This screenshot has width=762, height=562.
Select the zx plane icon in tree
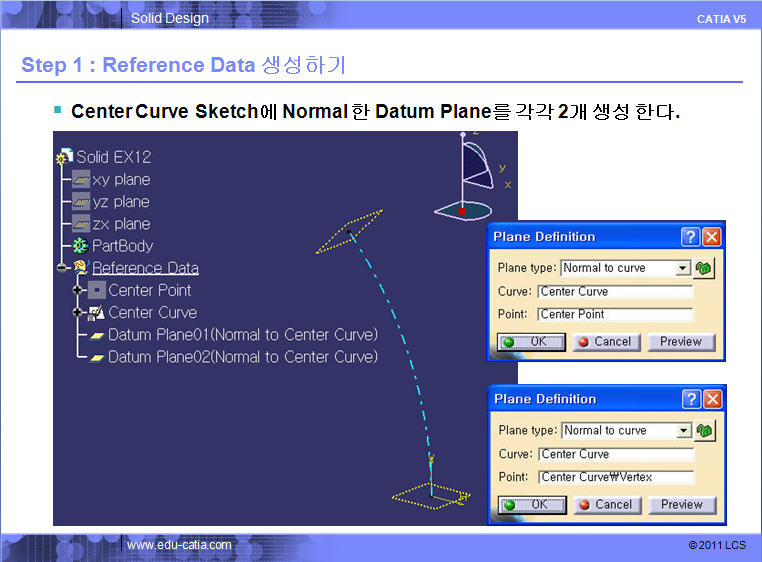(81, 224)
